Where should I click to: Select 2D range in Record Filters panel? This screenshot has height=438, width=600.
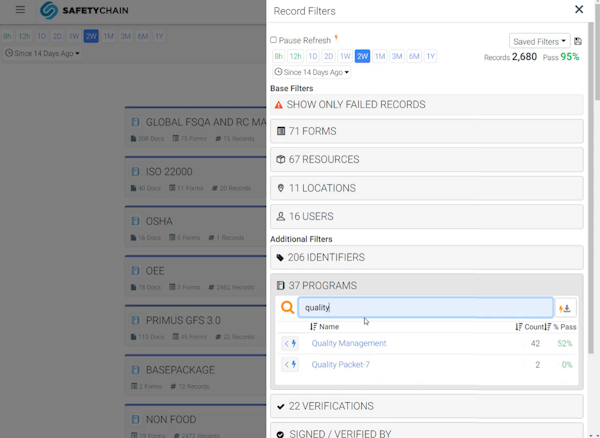click(x=328, y=56)
